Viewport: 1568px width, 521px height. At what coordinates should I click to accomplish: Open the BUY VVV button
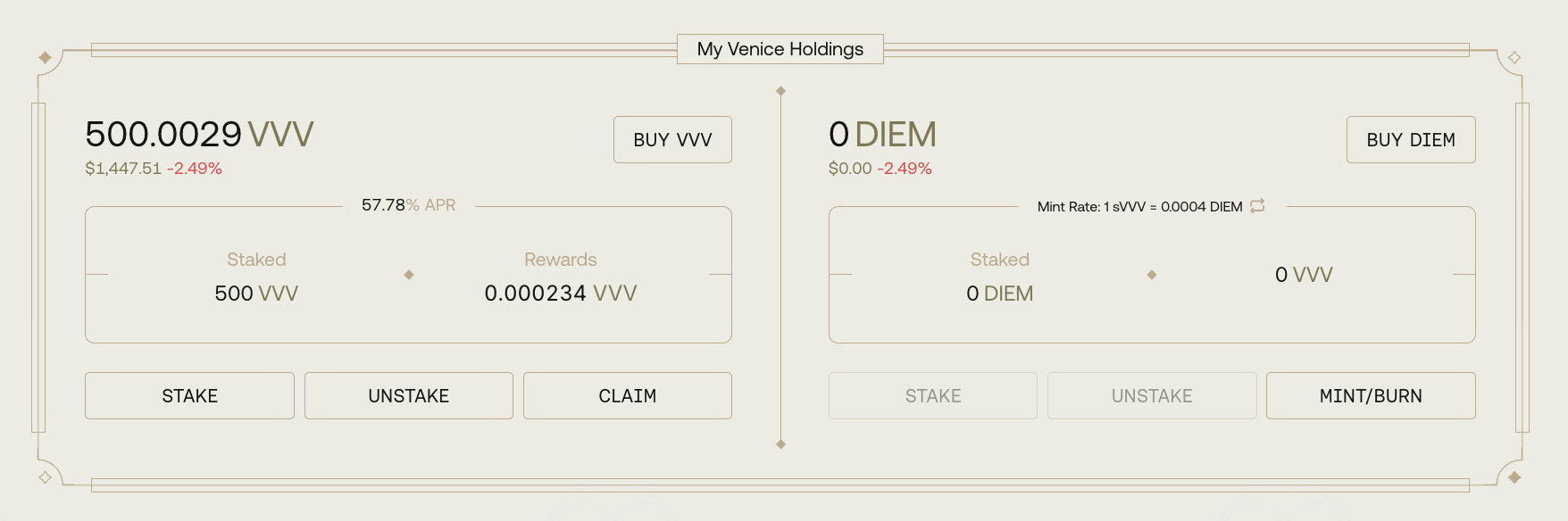(x=672, y=140)
